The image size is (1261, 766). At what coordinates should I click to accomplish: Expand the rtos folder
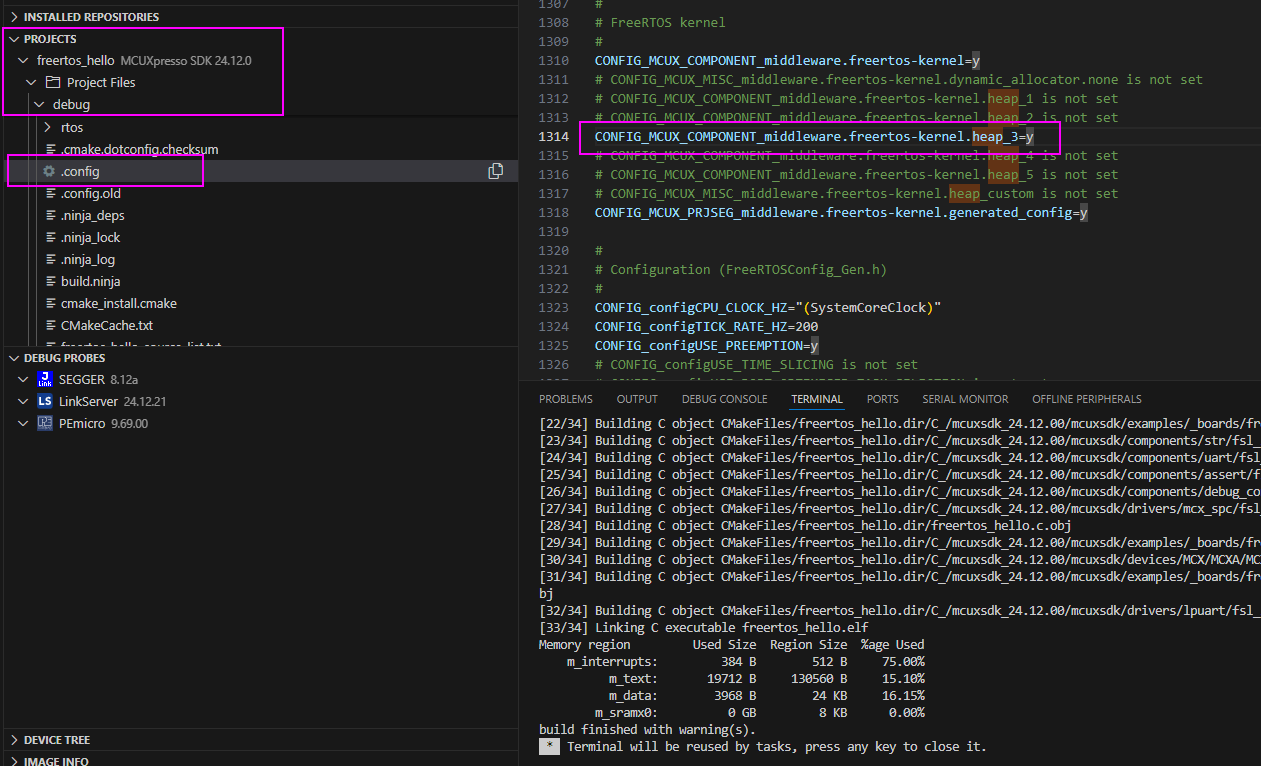click(x=47, y=127)
